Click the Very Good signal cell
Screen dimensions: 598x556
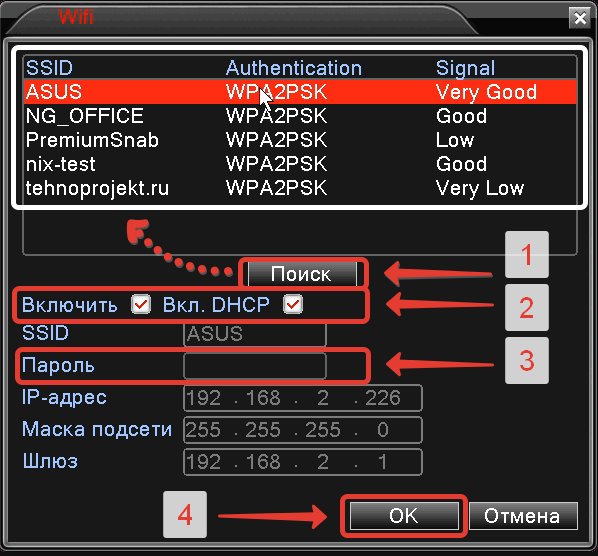tap(486, 92)
